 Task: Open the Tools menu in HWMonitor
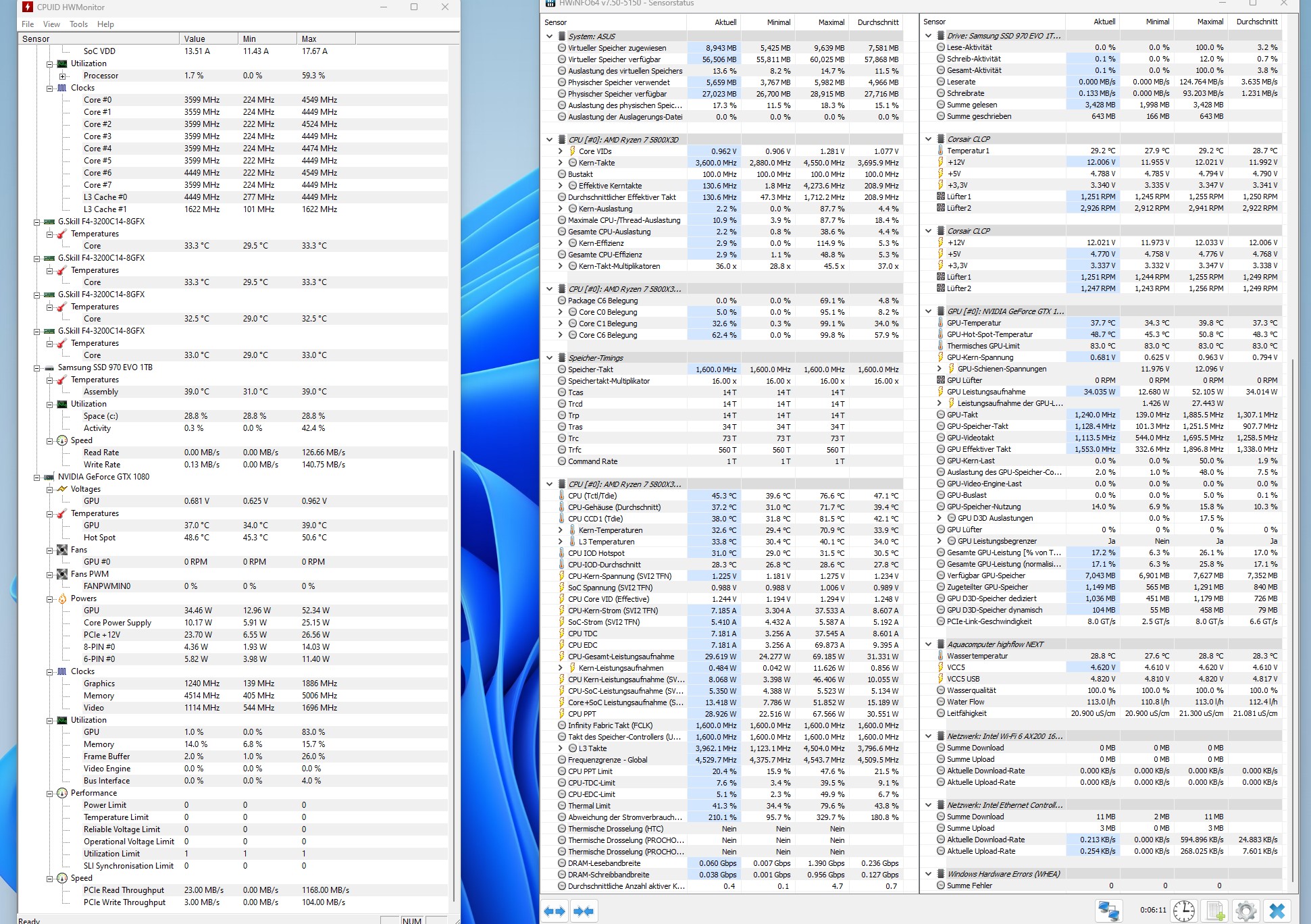pos(78,24)
